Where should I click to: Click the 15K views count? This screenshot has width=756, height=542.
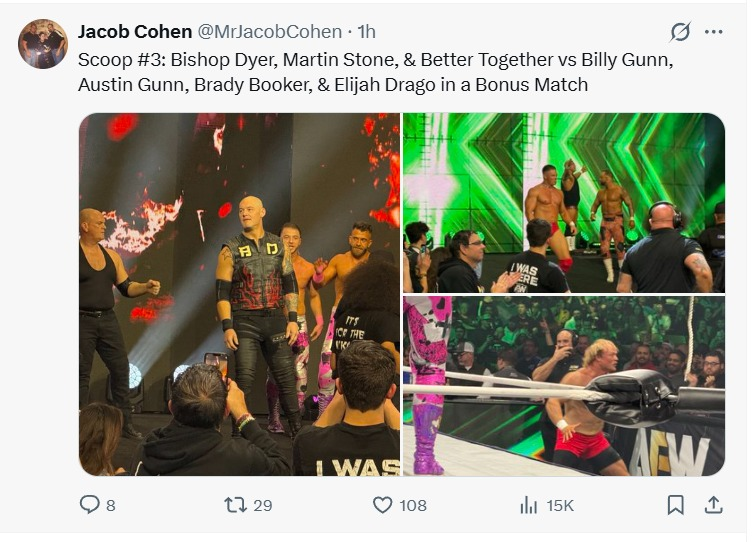(x=560, y=506)
